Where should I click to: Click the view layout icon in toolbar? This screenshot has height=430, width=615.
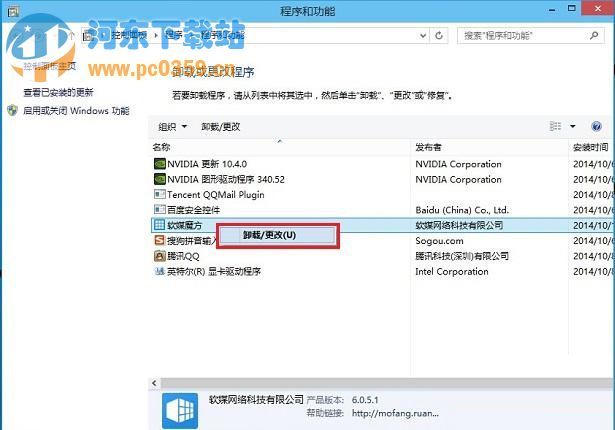pos(555,126)
